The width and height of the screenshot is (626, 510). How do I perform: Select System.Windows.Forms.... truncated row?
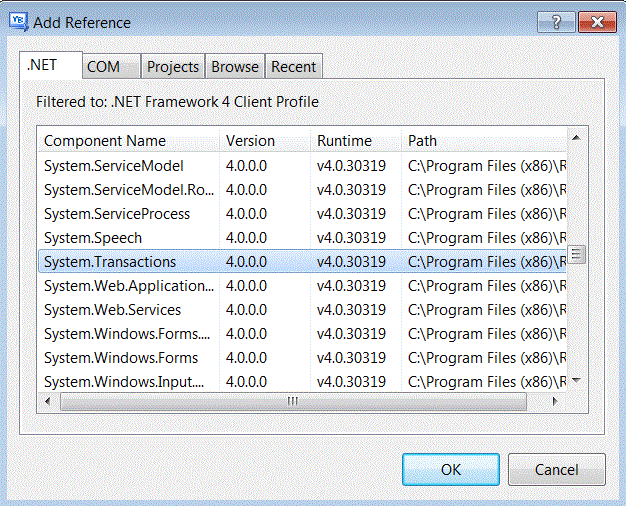pos(302,333)
